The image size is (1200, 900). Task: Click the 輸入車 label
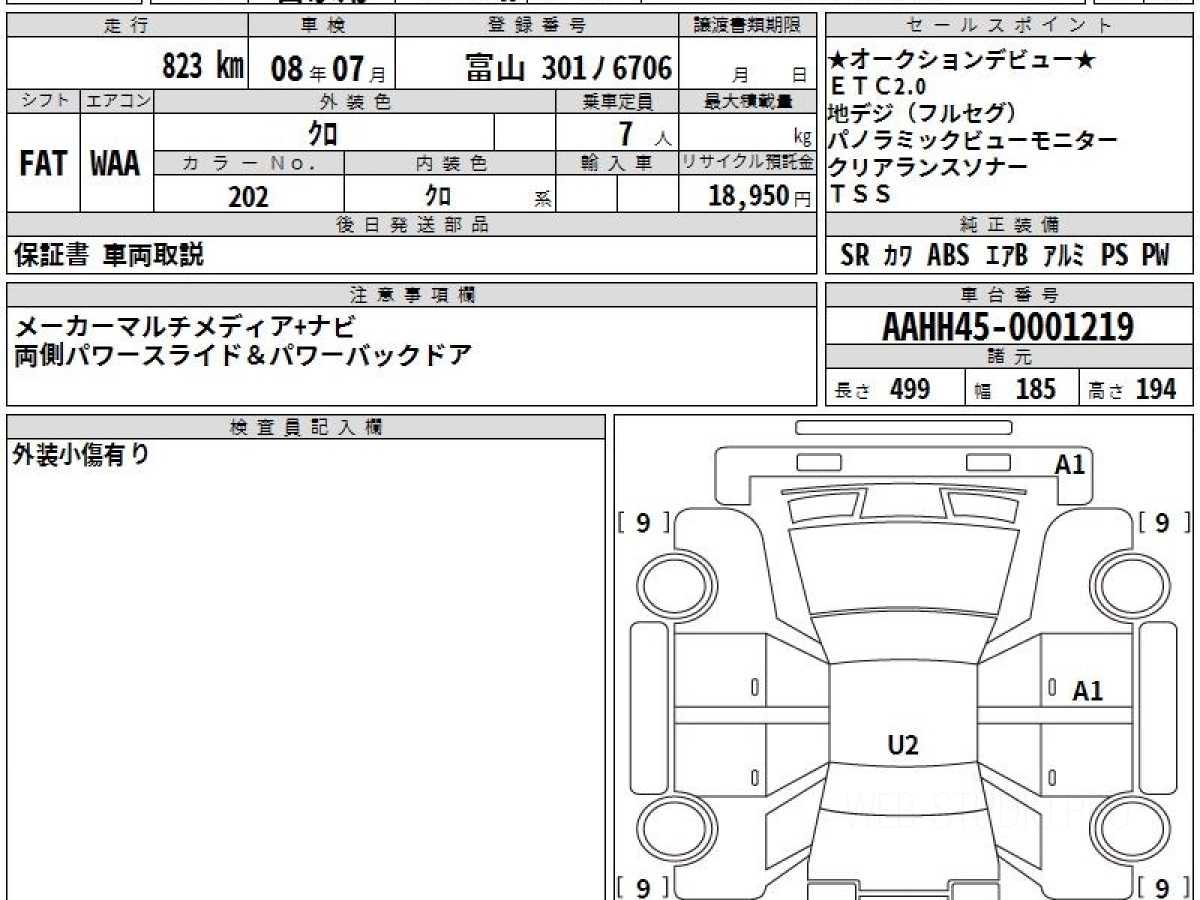[x=617, y=163]
